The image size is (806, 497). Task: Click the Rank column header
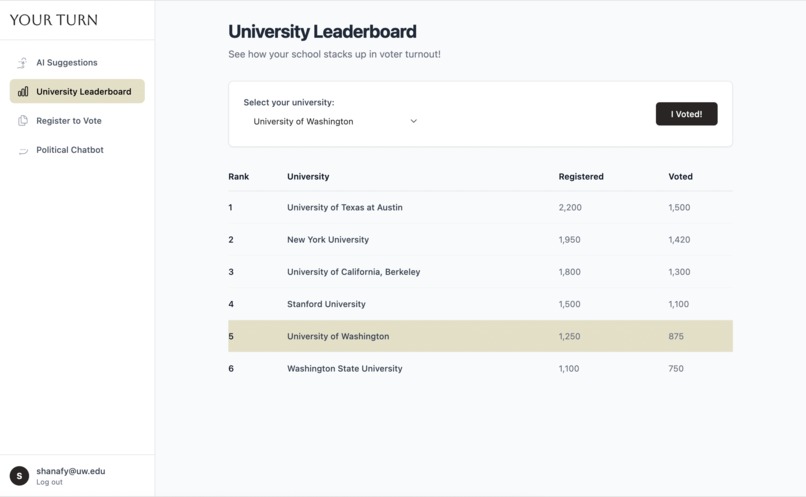click(x=239, y=176)
